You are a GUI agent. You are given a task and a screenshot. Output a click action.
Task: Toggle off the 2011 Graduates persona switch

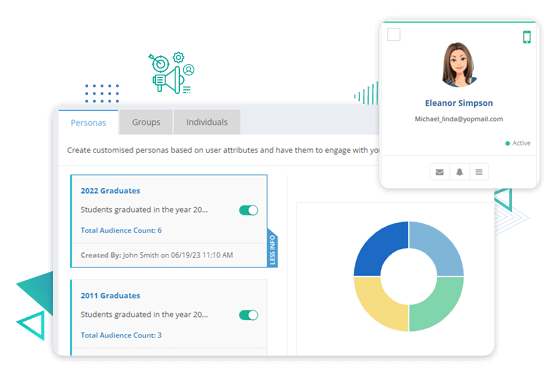tap(249, 315)
